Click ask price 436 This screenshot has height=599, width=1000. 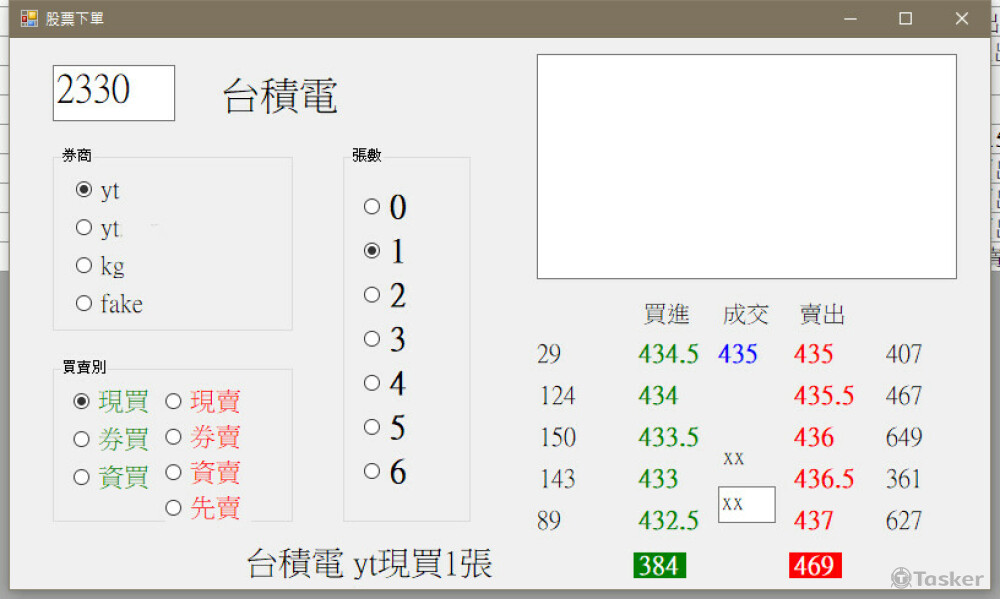point(813,437)
